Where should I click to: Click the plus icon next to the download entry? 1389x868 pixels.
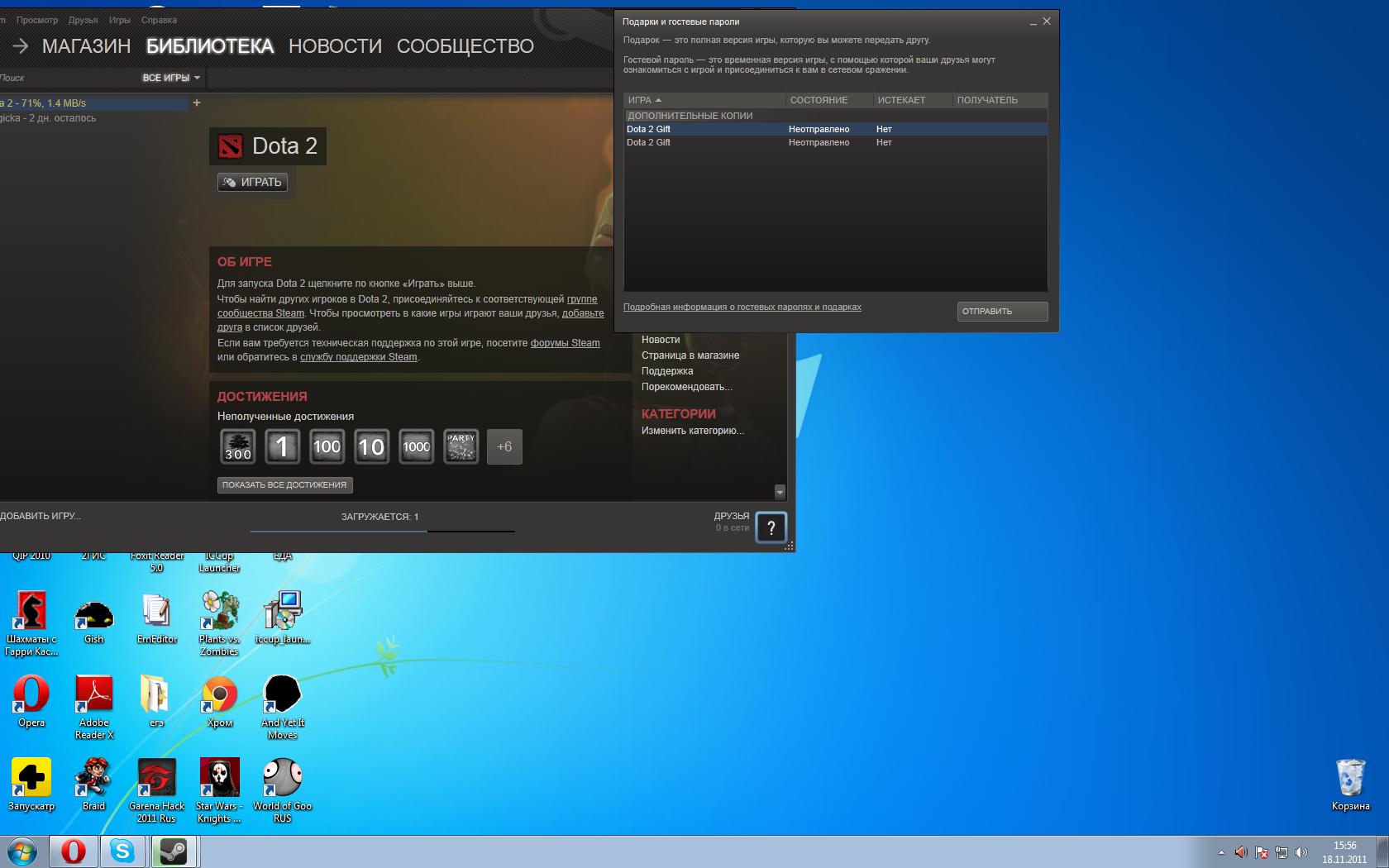[x=197, y=103]
